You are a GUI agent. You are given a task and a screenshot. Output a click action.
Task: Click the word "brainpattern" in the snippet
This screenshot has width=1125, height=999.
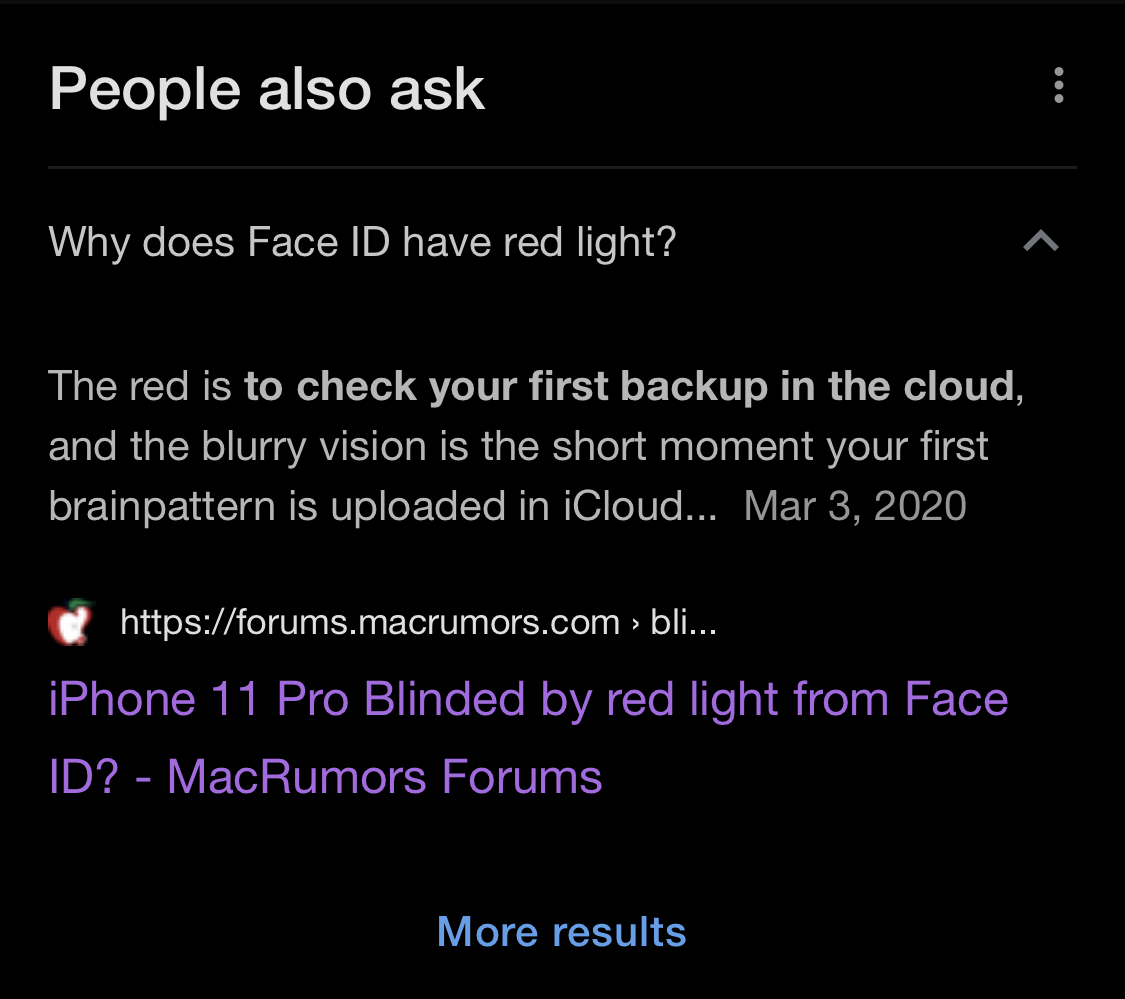coord(160,506)
